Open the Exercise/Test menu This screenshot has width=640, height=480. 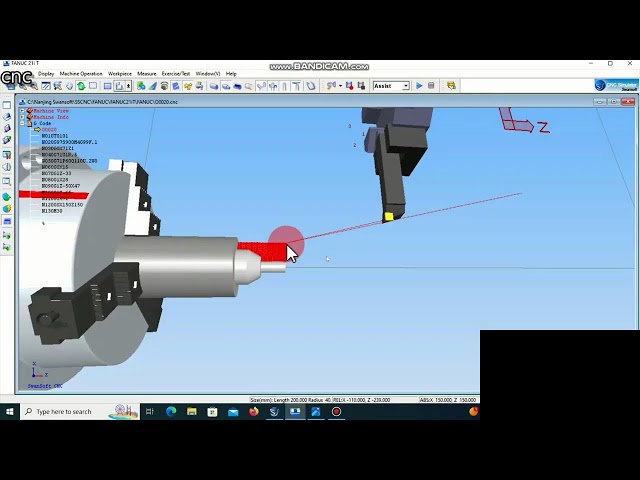176,74
